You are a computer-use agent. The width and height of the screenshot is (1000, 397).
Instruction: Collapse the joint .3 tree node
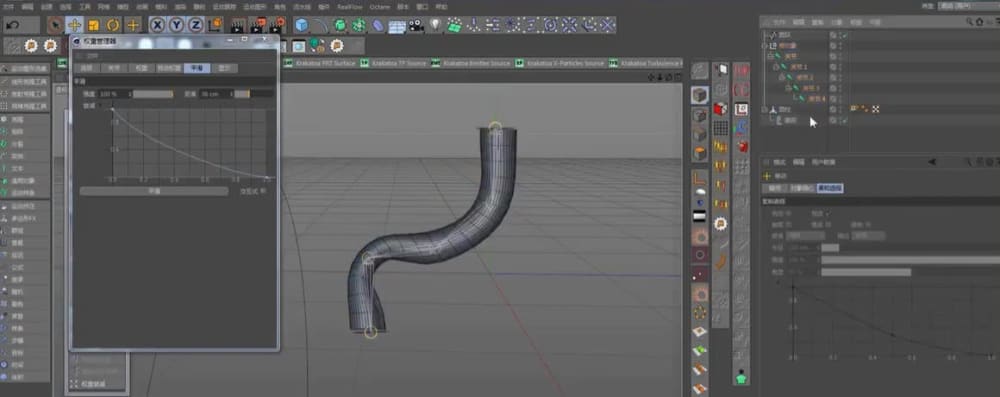788,88
